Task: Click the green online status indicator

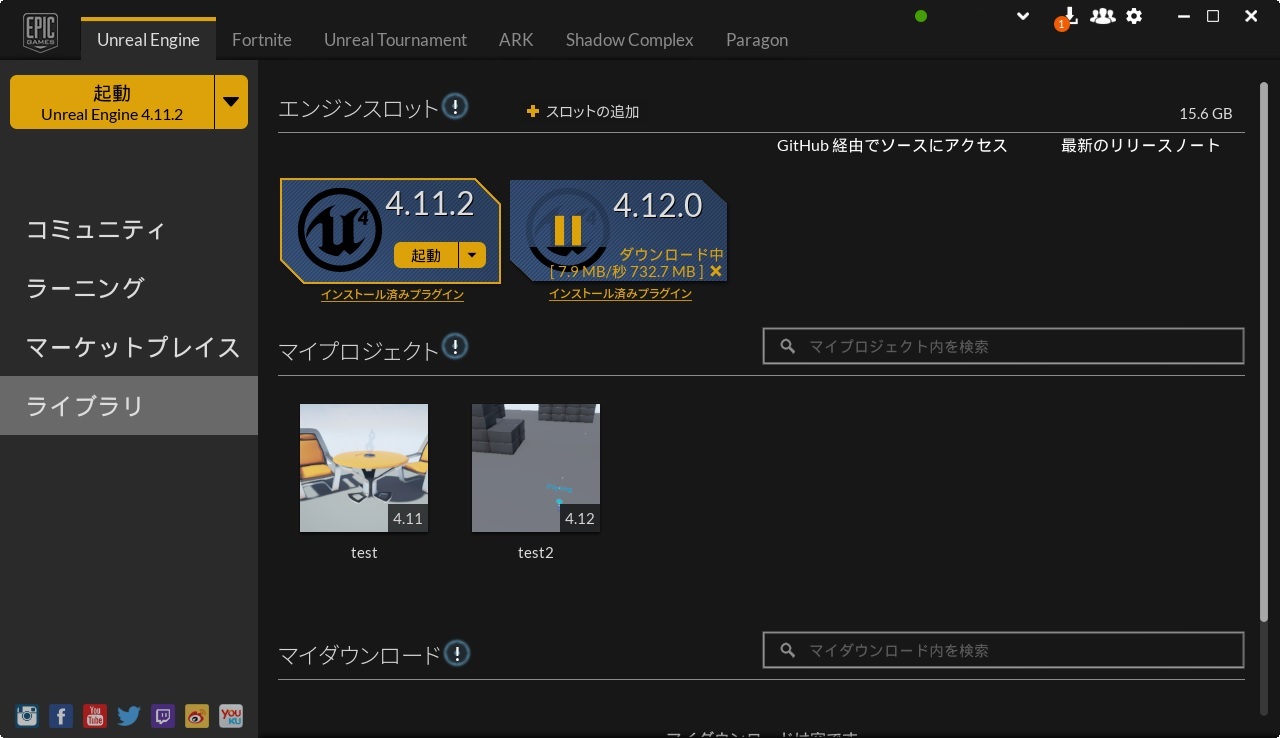Action: pyautogui.click(x=921, y=16)
